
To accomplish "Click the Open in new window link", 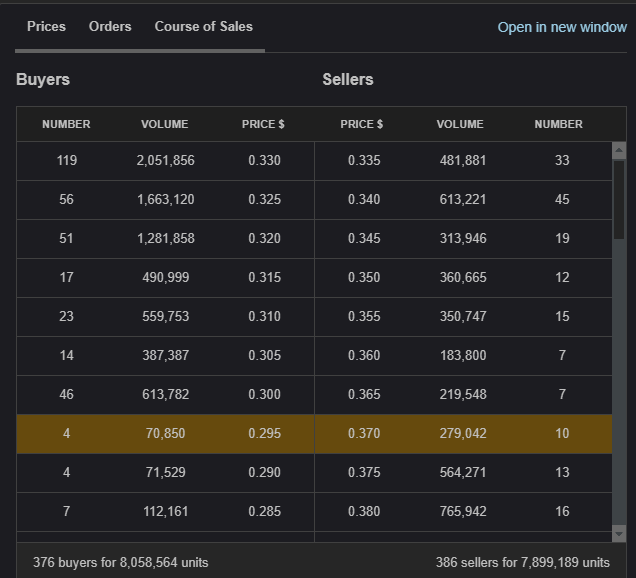I will pos(562,27).
